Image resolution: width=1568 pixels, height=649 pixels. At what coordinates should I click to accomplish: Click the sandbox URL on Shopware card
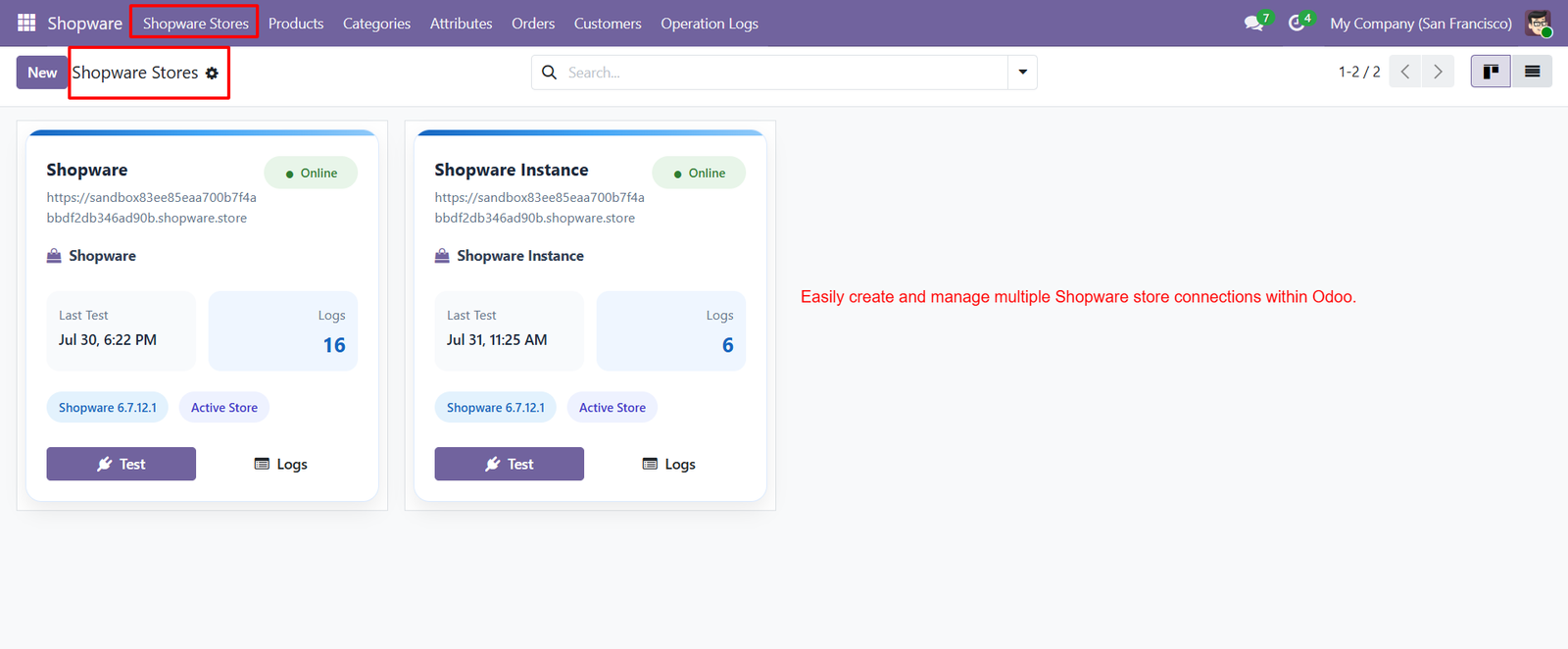point(152,208)
